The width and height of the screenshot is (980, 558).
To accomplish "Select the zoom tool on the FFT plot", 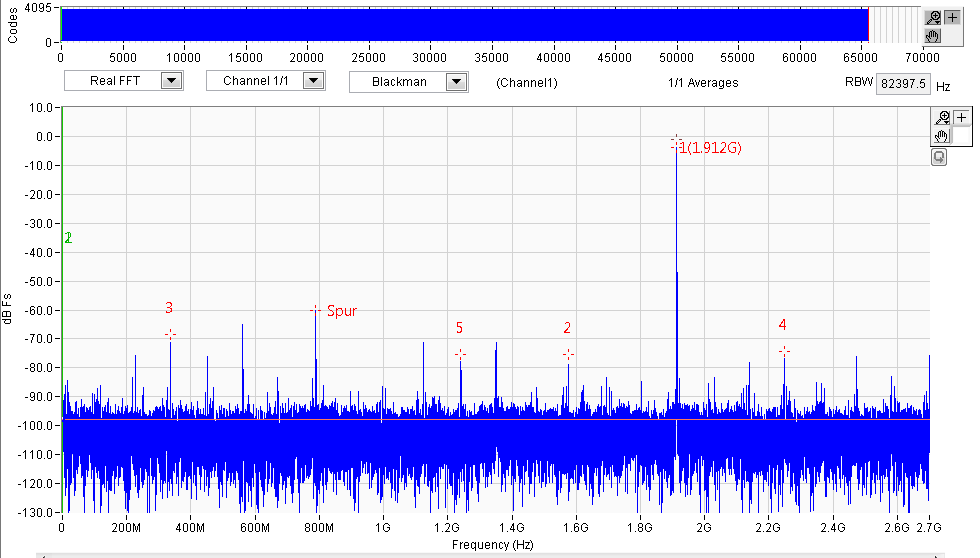I will point(942,117).
